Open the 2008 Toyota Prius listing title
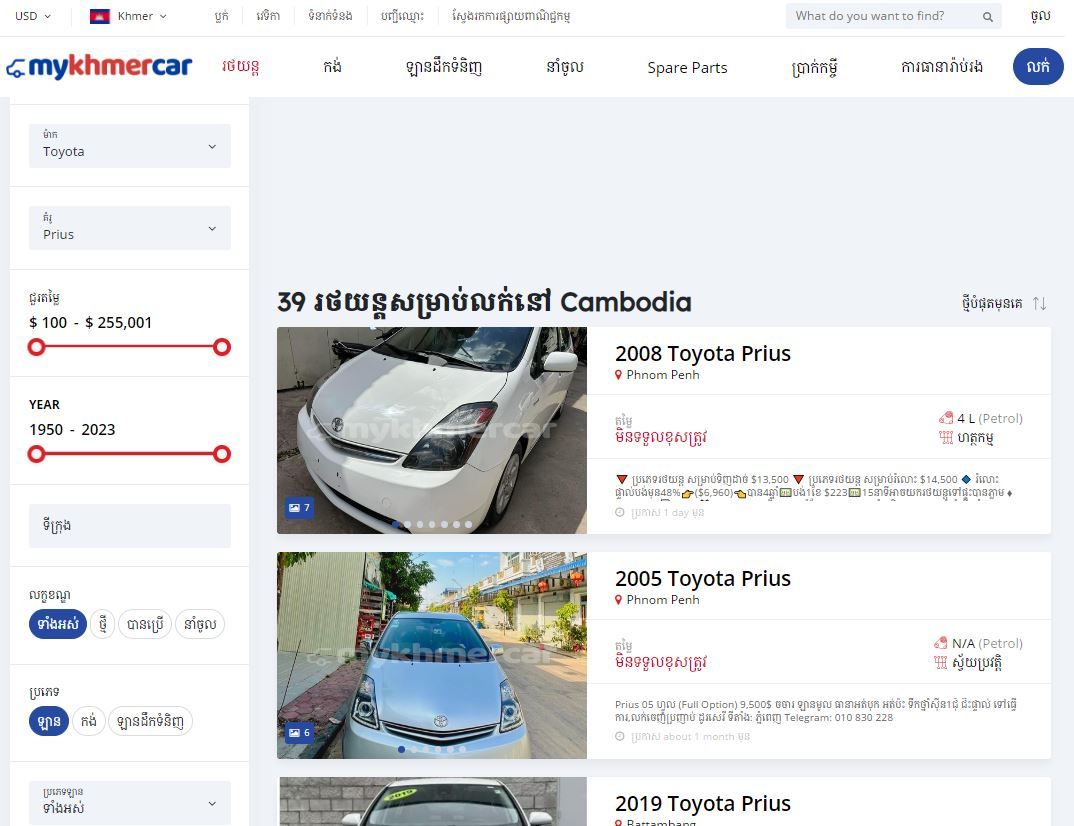Screen dimensions: 1074x826 (x=703, y=353)
